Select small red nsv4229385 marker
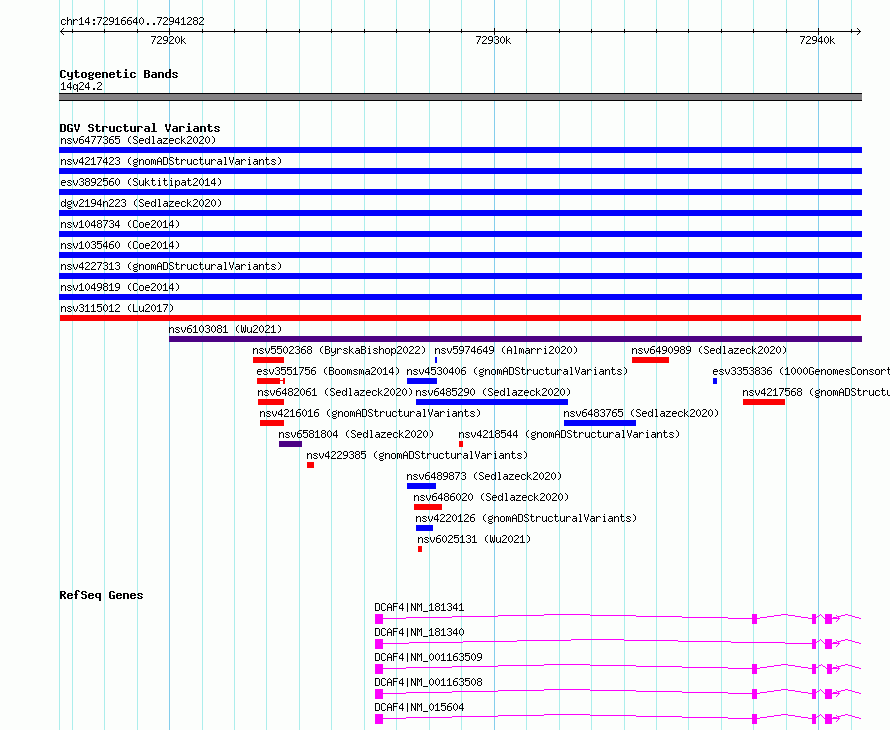This screenshot has height=730, width=890. 310,465
